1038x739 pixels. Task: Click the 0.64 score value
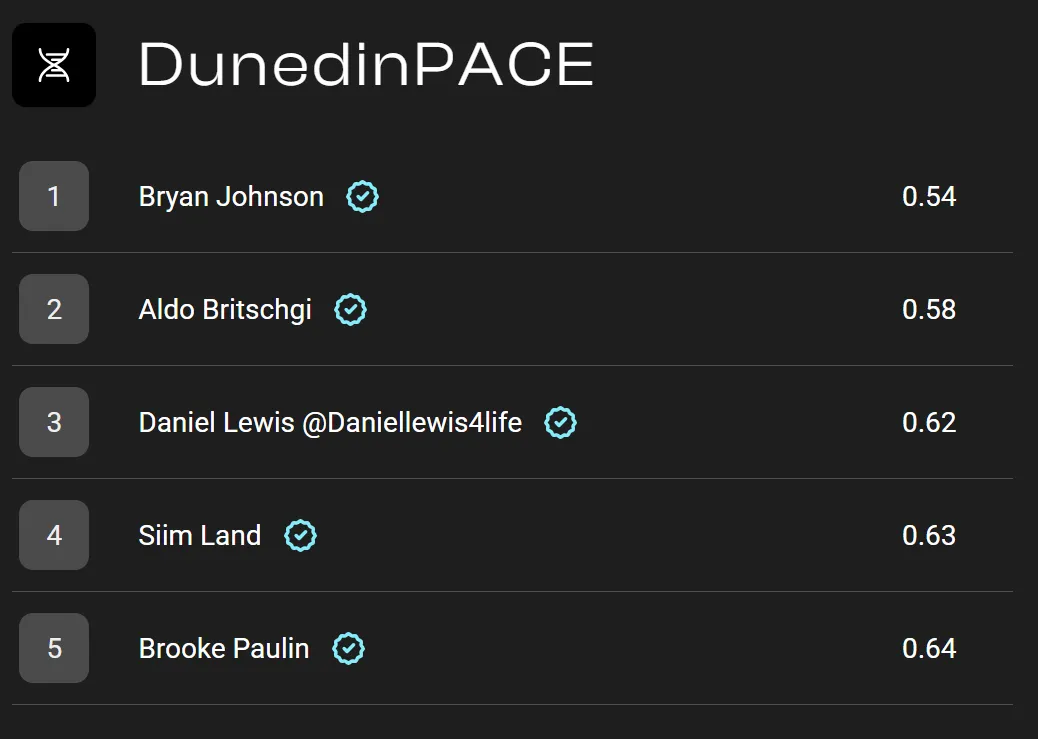point(929,648)
